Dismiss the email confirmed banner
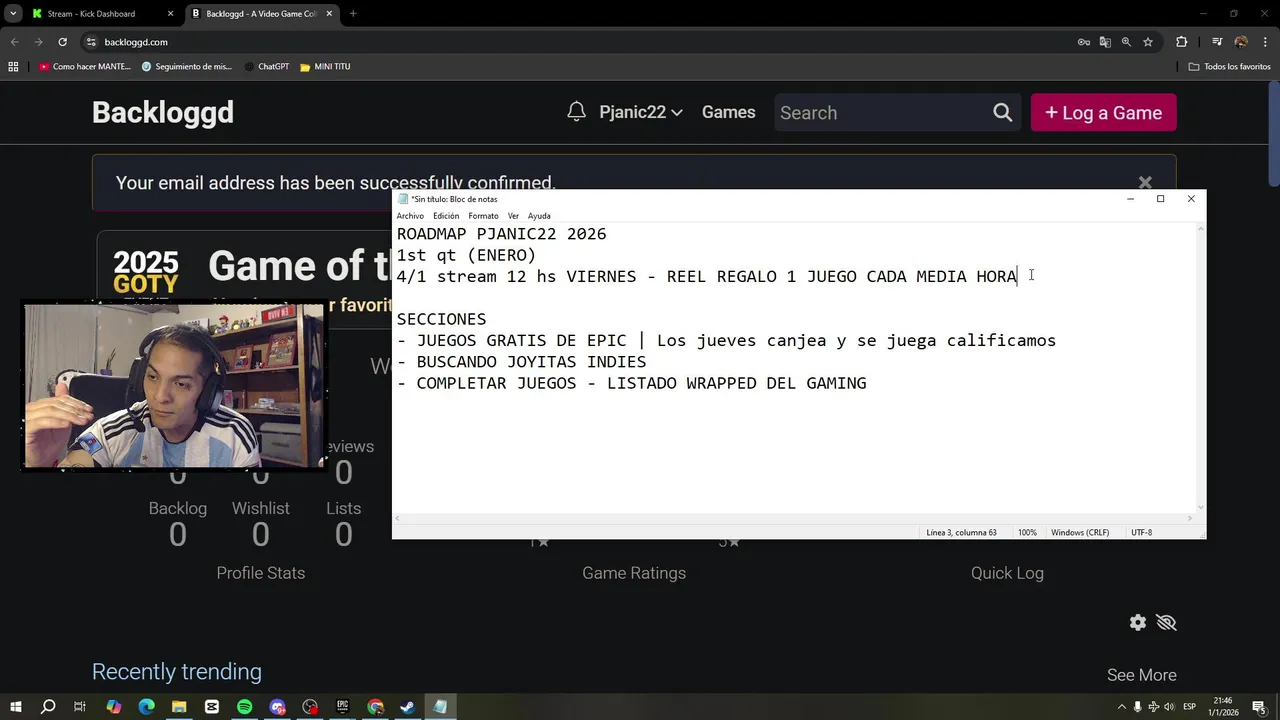 point(1145,183)
